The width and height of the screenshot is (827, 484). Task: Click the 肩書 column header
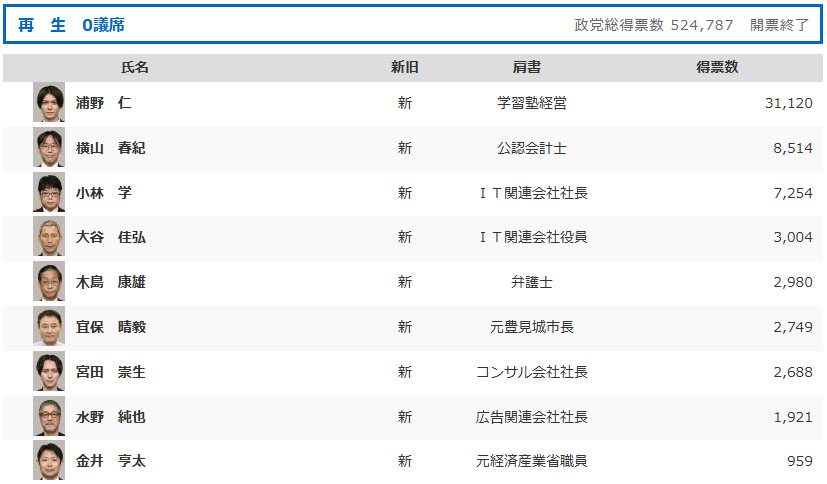tap(526, 67)
